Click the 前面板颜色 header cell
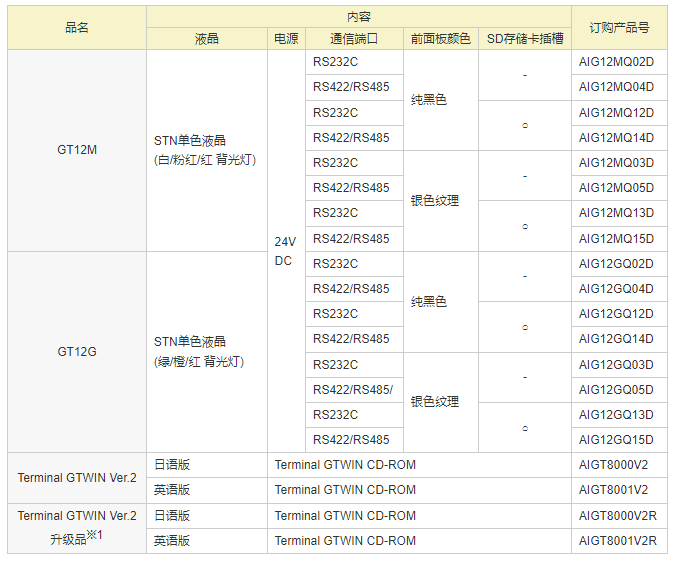Screen dimensions: 678x562 [x=441, y=39]
